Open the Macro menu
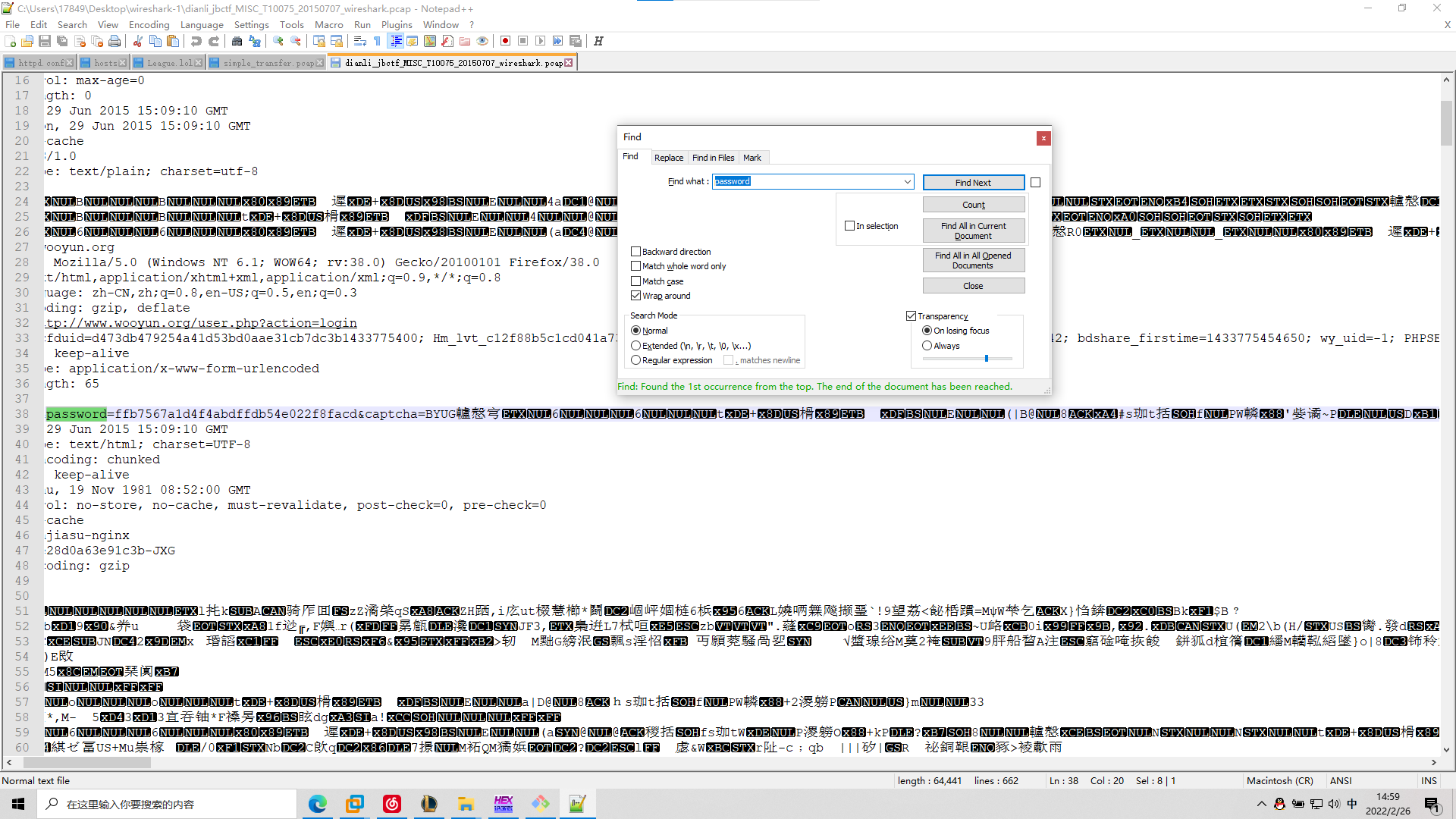 pos(329,24)
